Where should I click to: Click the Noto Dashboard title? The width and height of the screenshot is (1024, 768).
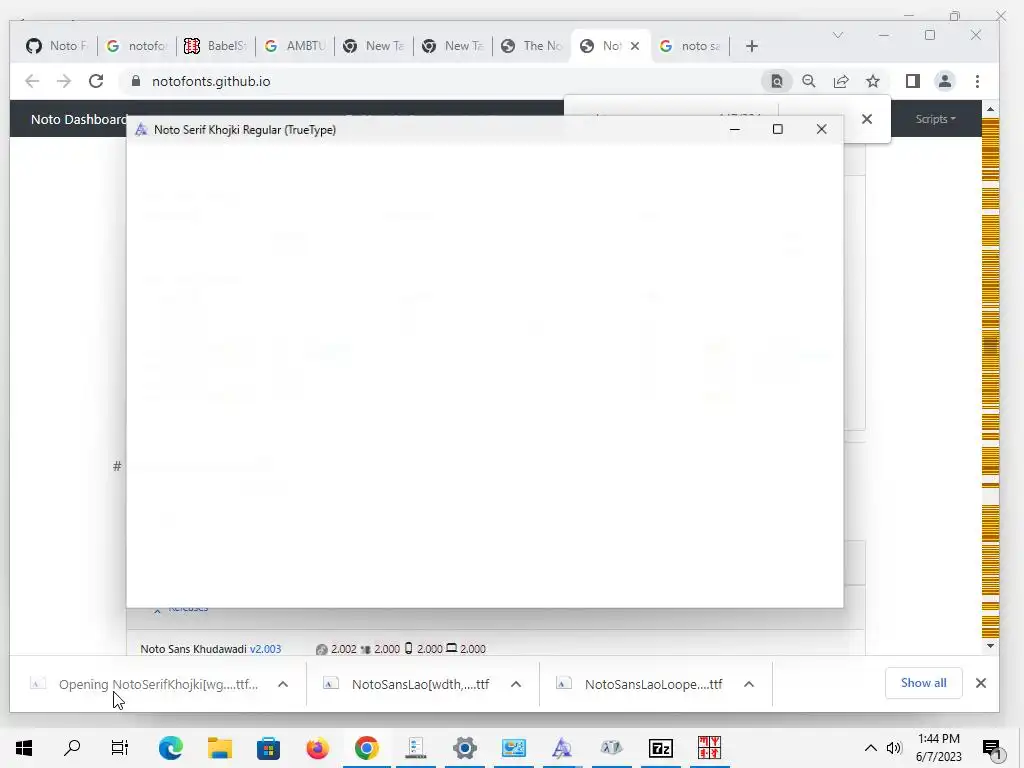coord(78,120)
